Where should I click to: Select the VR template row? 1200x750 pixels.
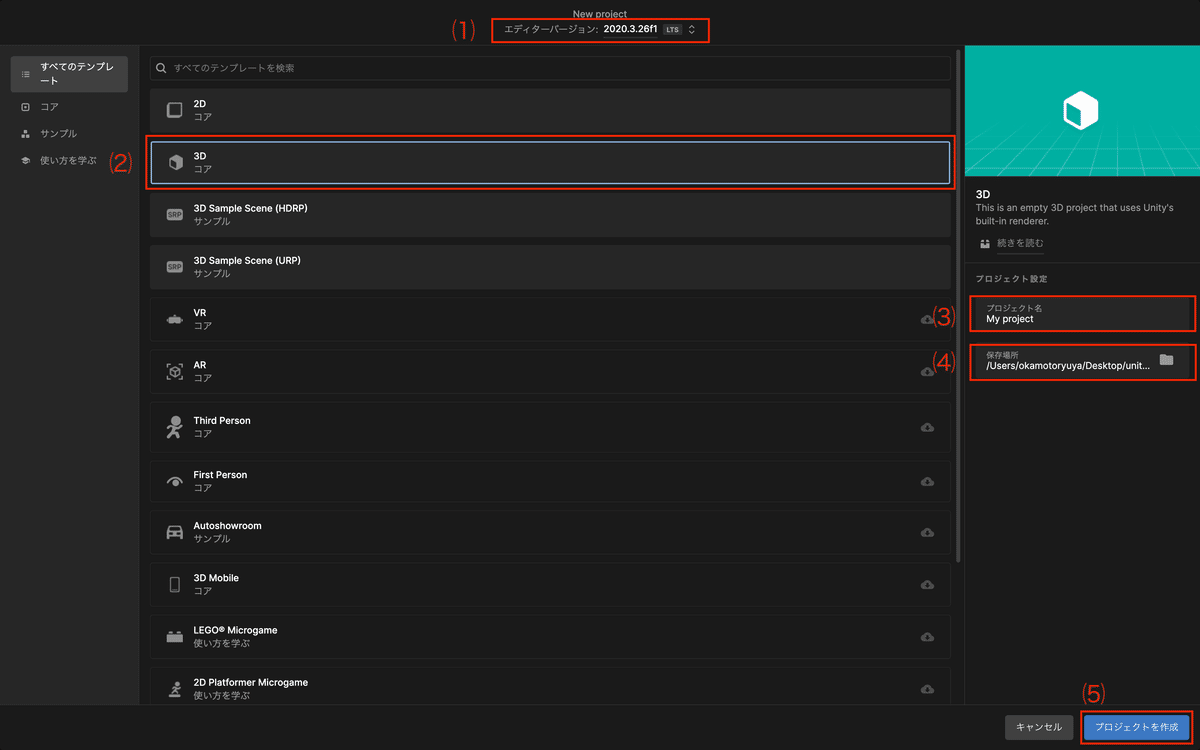550,319
